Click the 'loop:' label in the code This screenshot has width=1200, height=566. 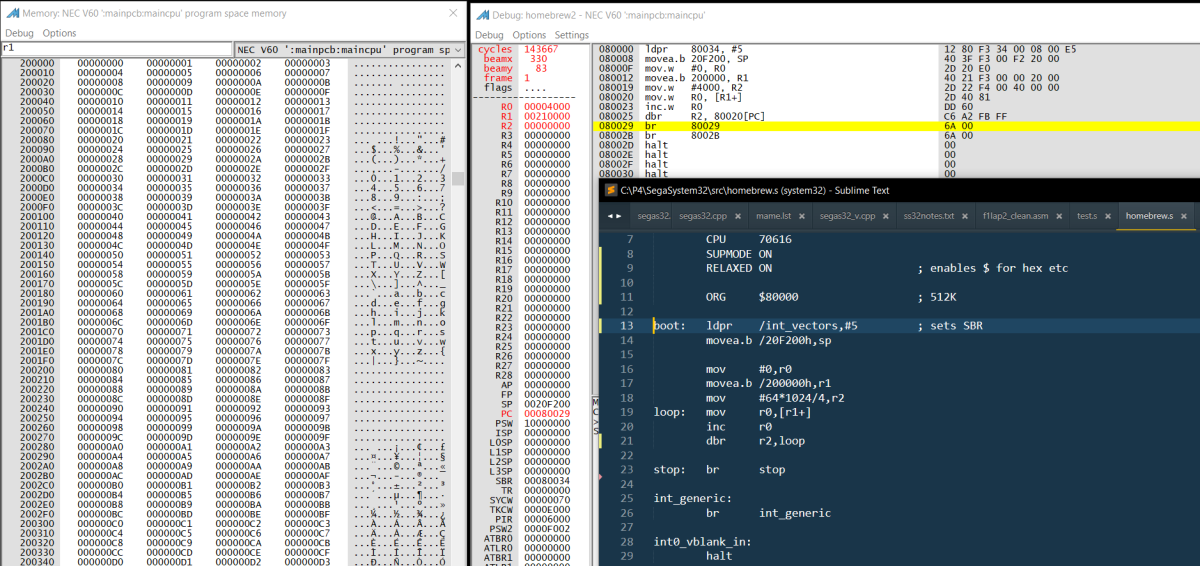tap(669, 412)
